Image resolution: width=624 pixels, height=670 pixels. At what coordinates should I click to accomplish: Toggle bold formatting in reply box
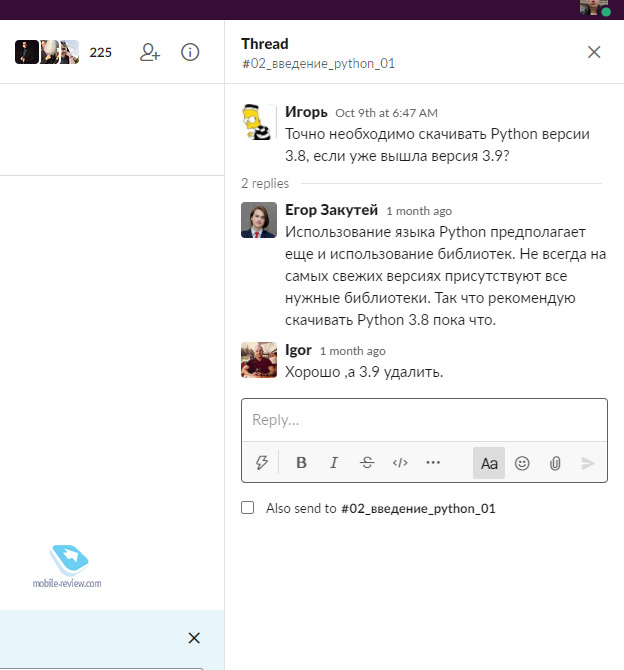coord(301,463)
